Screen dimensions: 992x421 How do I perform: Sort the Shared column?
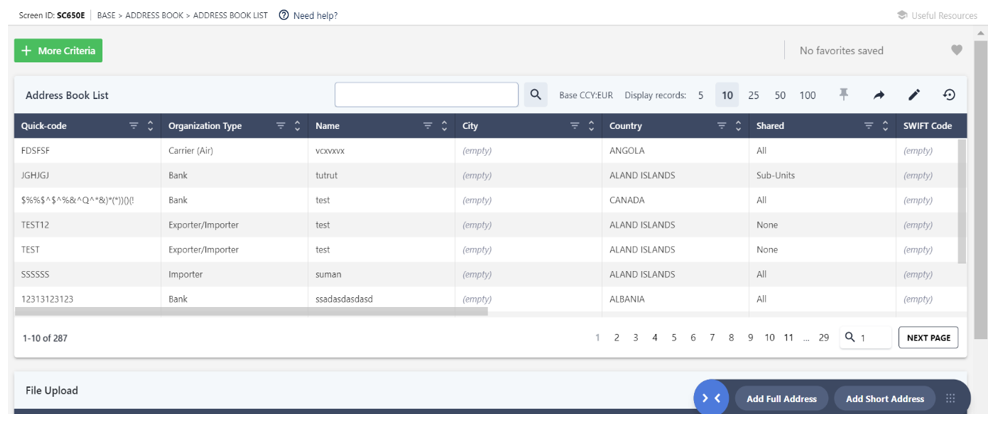point(885,126)
